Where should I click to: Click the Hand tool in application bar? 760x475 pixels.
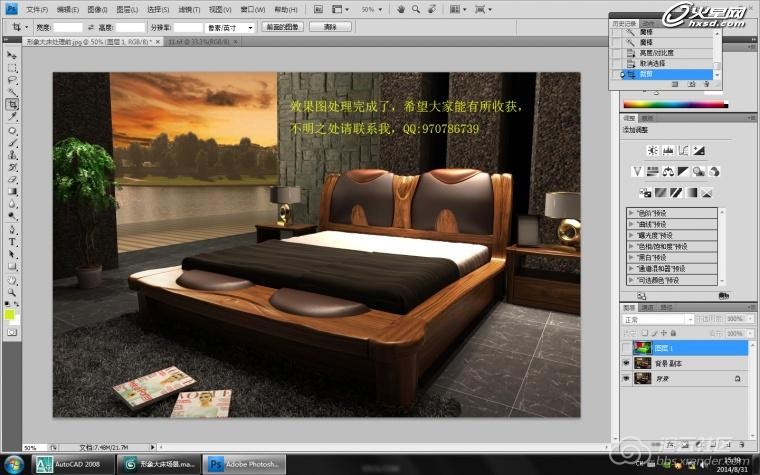click(400, 9)
